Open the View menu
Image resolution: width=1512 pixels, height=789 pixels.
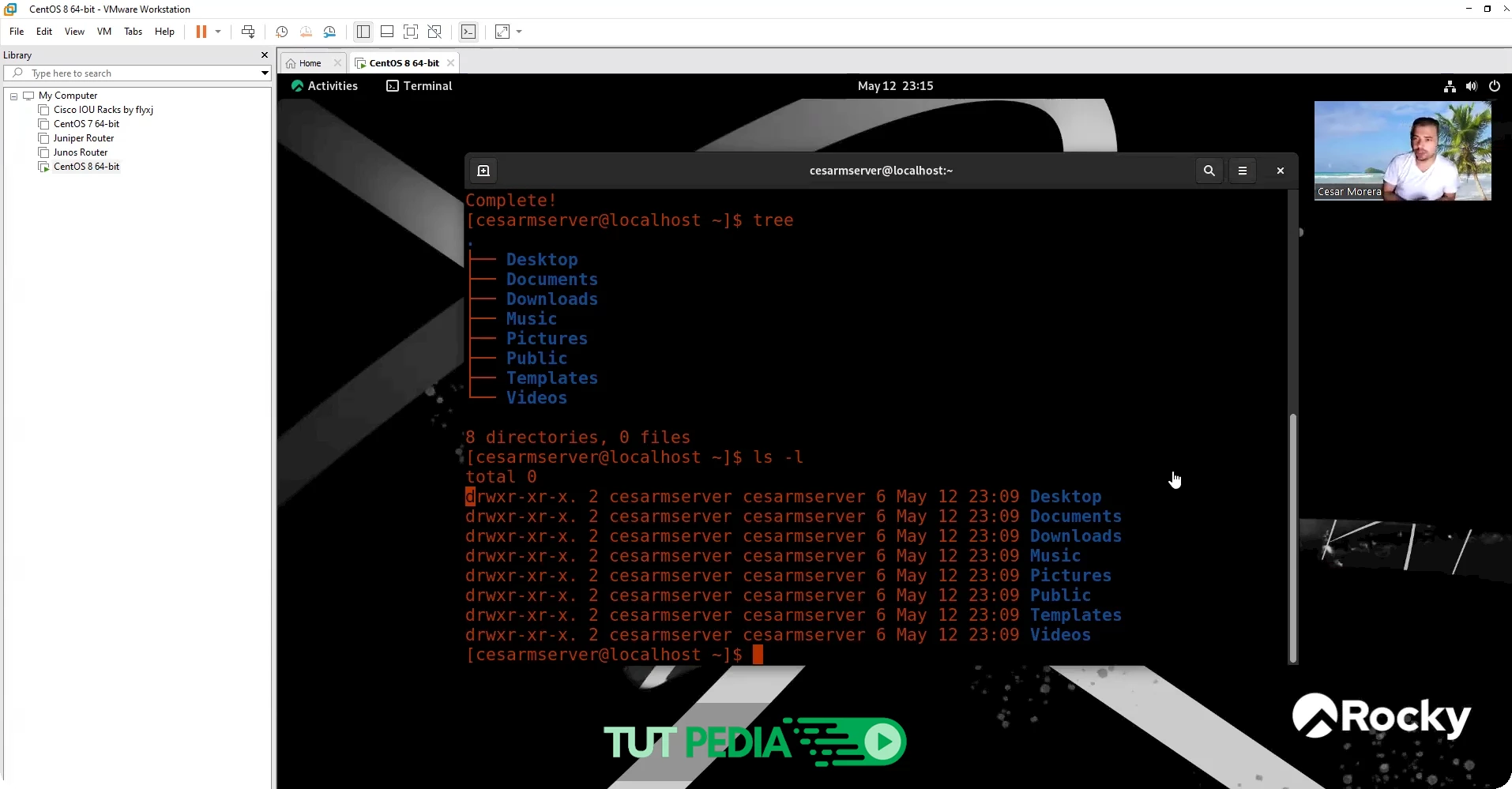pos(74,32)
